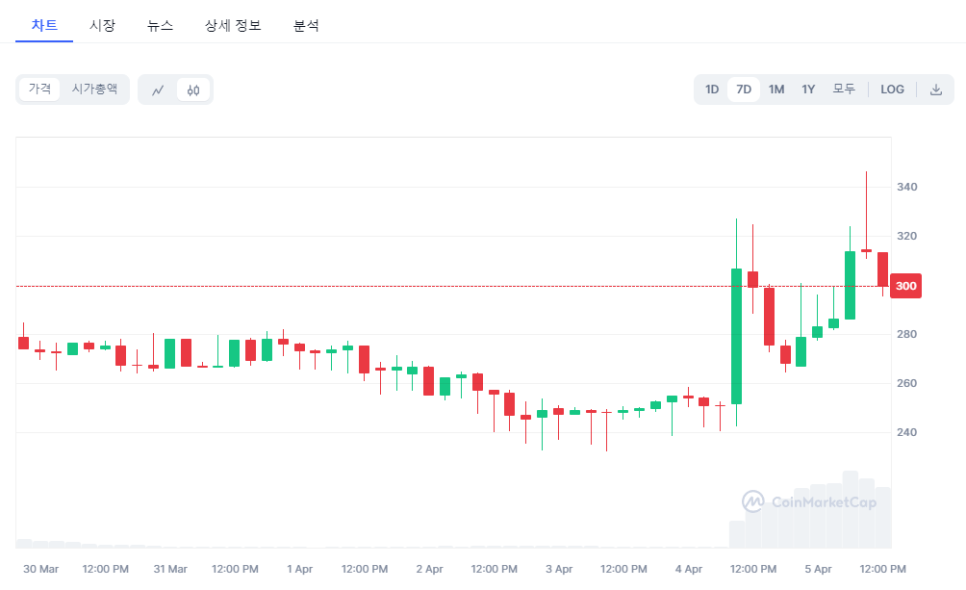Screen dimensions: 966x590
Task: Select the candlestick chart view icon
Action: 193,90
